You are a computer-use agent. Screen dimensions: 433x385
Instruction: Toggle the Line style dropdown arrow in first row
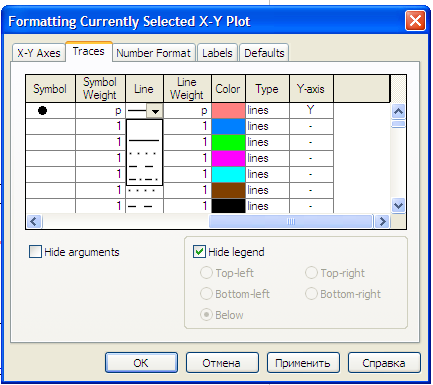pyautogui.click(x=155, y=111)
